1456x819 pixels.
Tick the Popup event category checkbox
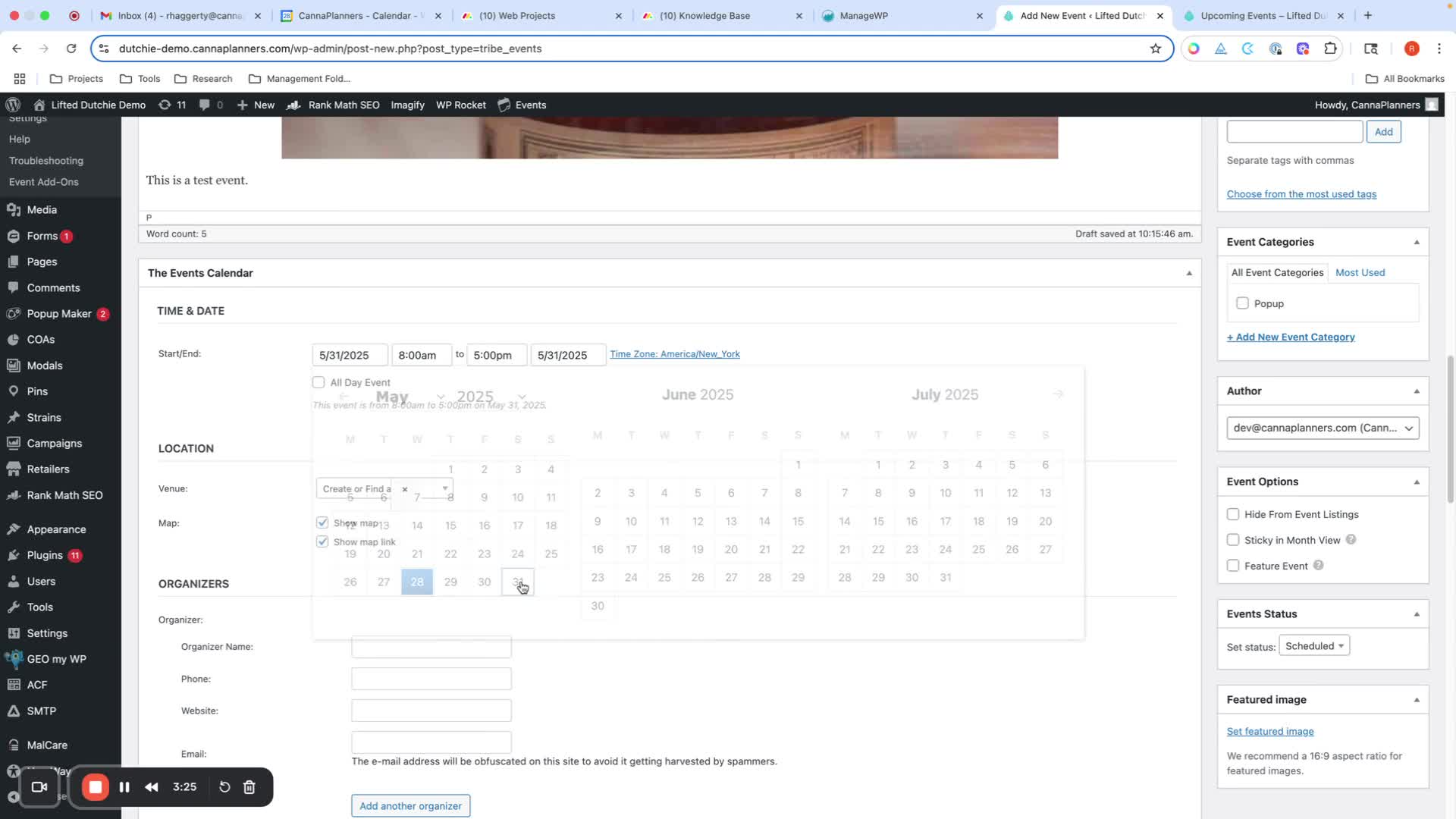pos(1242,303)
